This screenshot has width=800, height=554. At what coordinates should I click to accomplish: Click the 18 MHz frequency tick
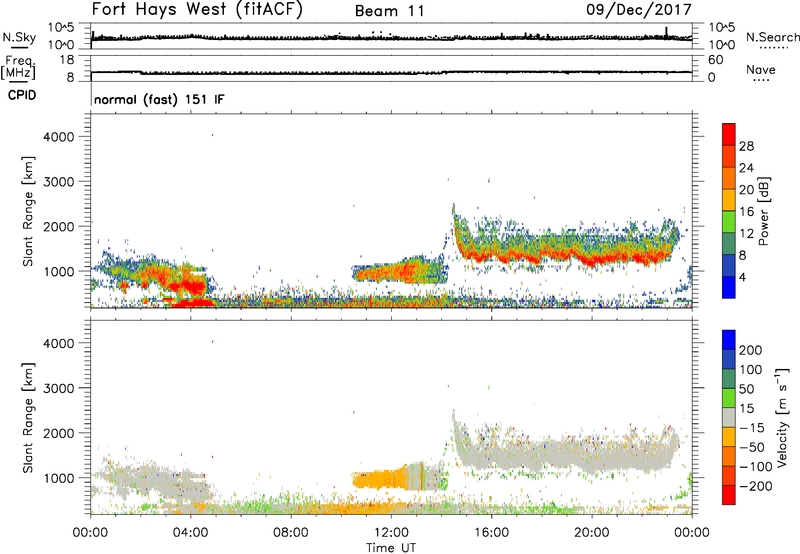[x=66, y=60]
